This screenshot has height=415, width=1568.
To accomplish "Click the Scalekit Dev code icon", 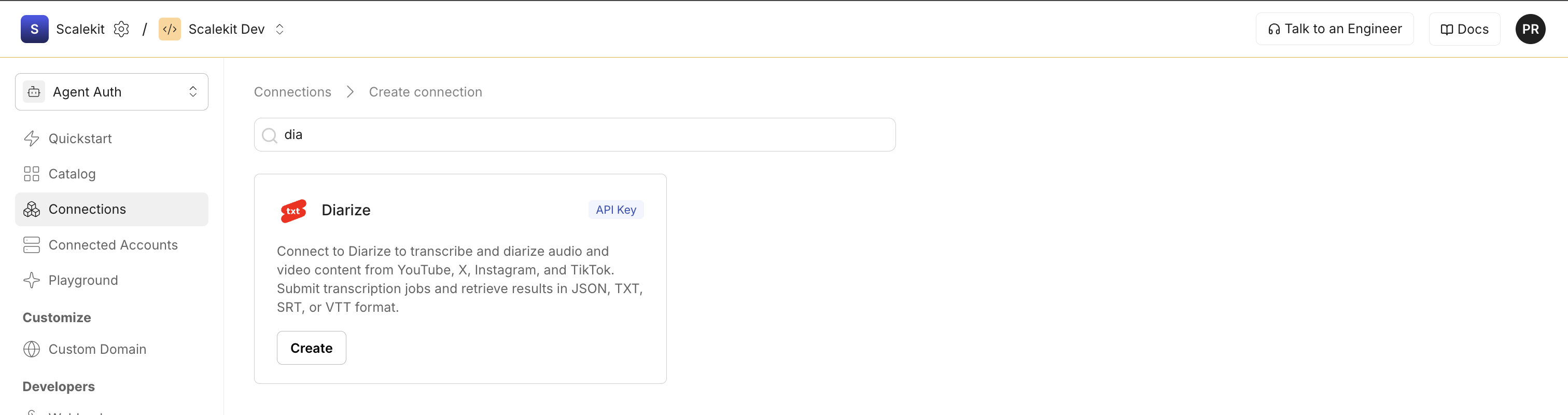I will [x=170, y=29].
